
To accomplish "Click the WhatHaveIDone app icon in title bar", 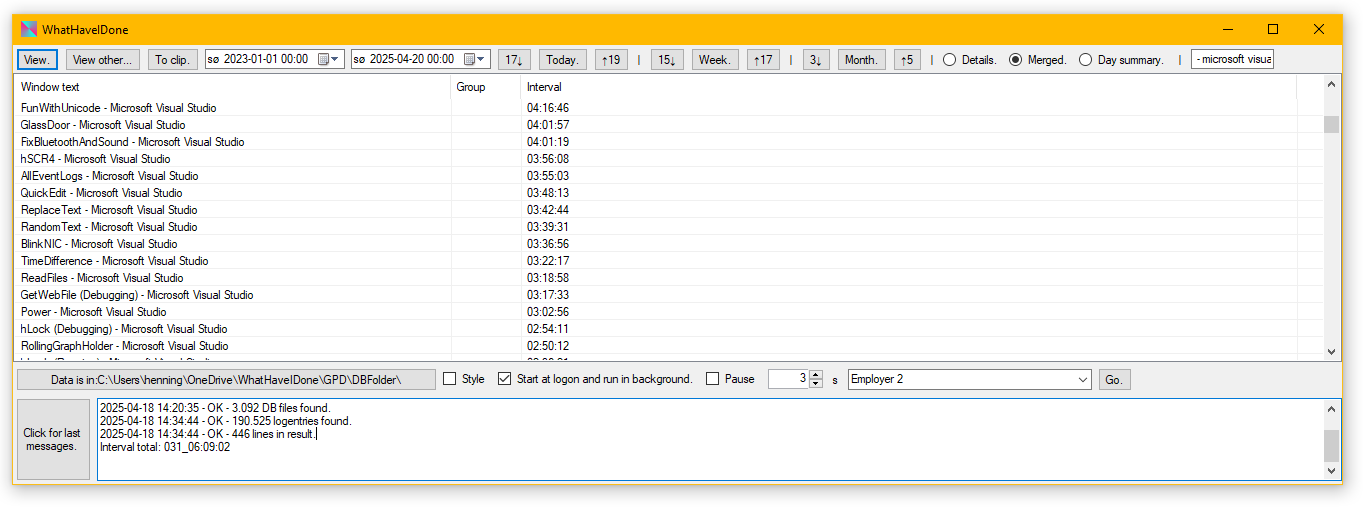I will (x=29, y=29).
